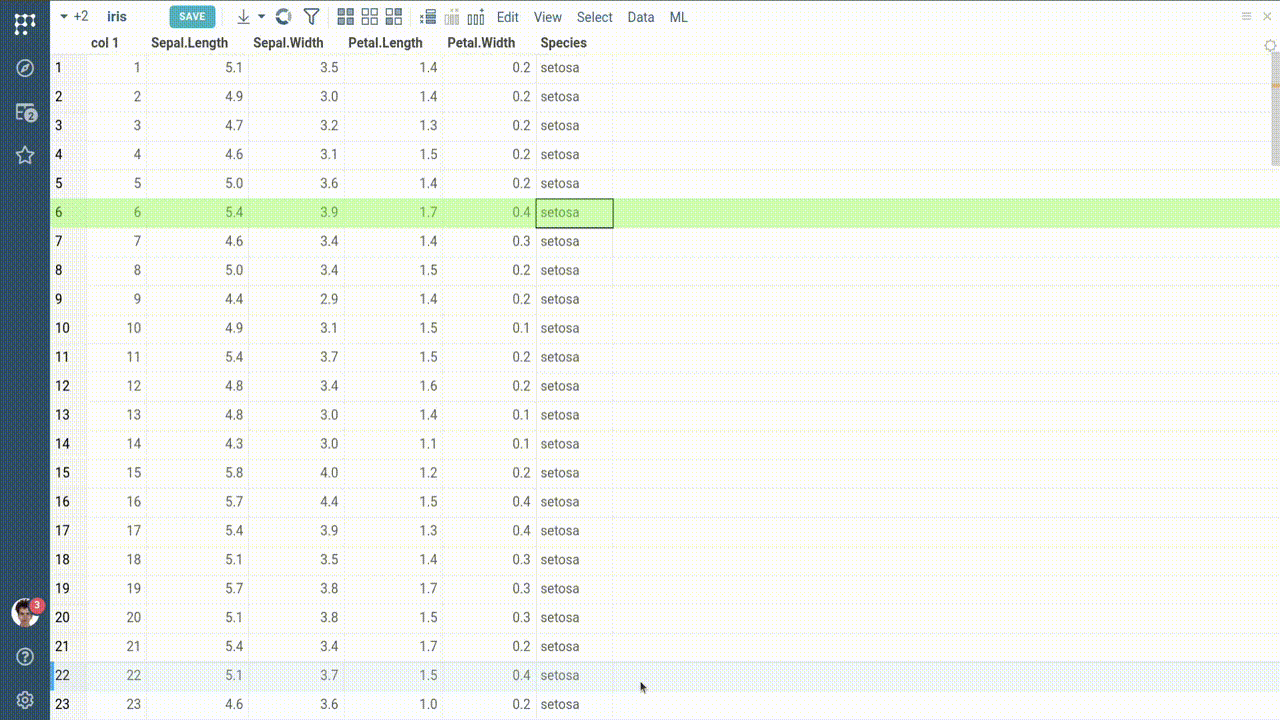Expand the +2 open tables dropdown arrow

coord(64,17)
